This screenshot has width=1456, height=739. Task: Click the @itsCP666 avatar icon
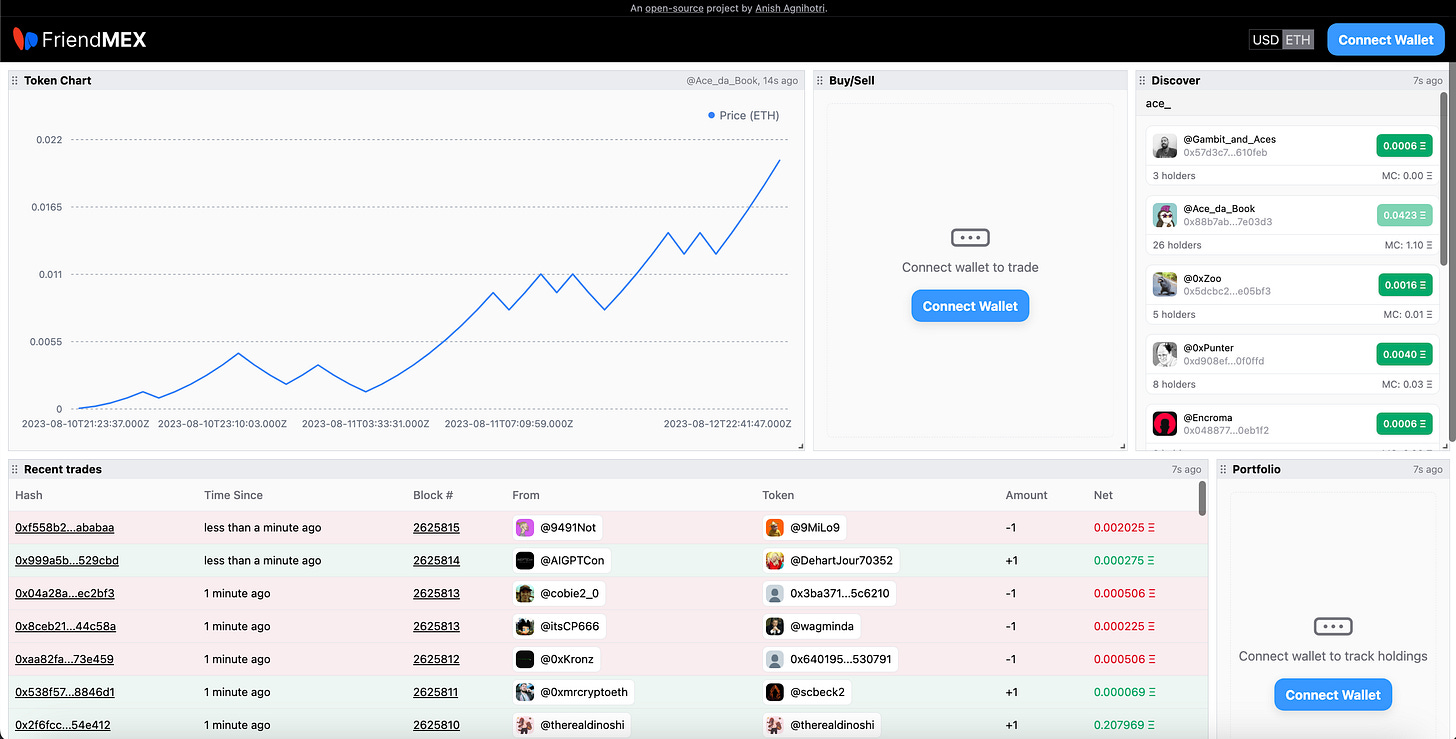click(525, 626)
